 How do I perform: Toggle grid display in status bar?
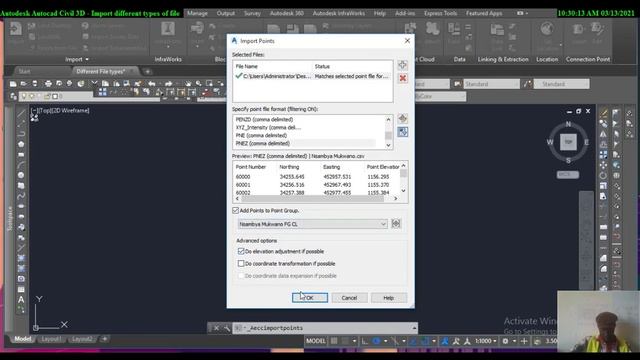334,341
